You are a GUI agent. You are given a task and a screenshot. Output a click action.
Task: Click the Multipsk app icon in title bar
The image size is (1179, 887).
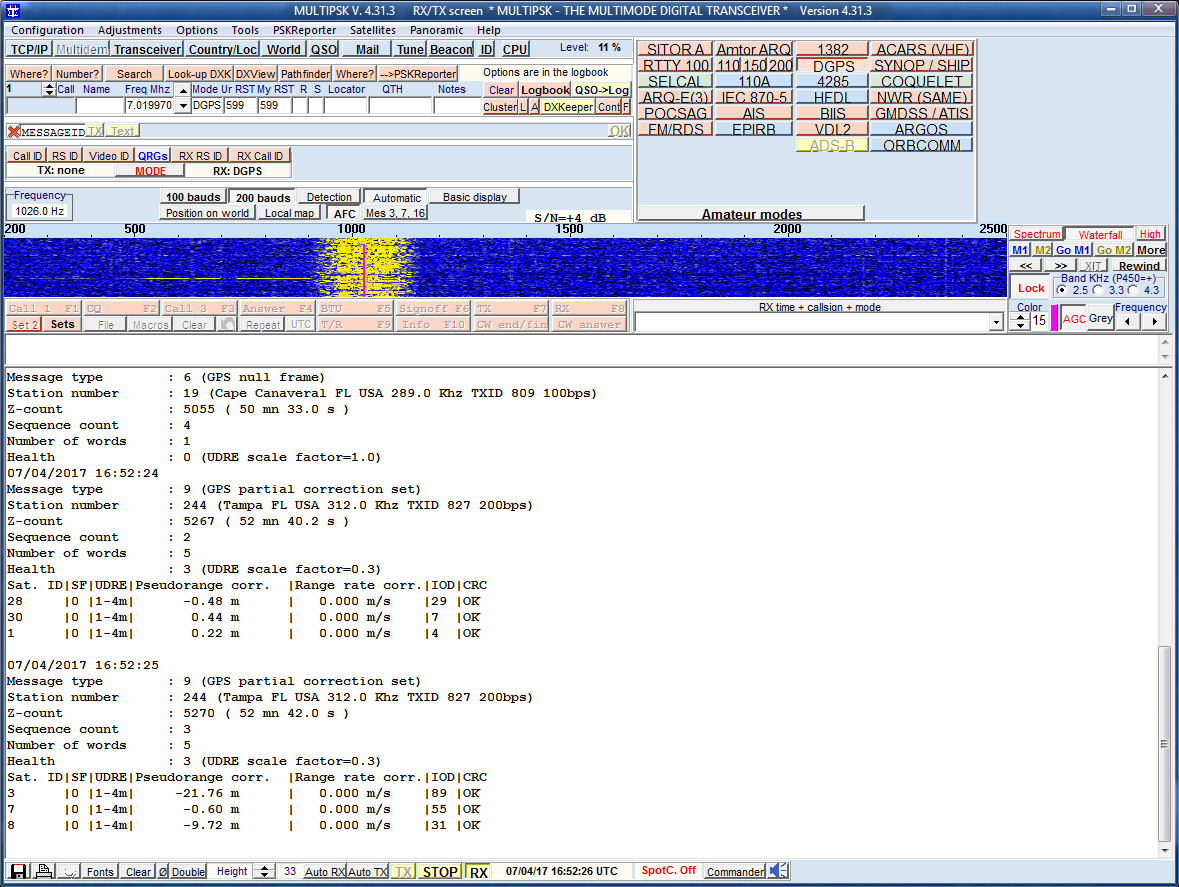13,11
